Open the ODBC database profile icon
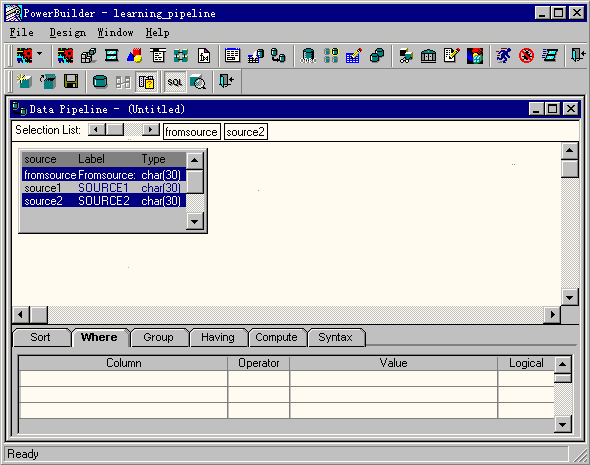The image size is (590, 465). tap(308, 56)
